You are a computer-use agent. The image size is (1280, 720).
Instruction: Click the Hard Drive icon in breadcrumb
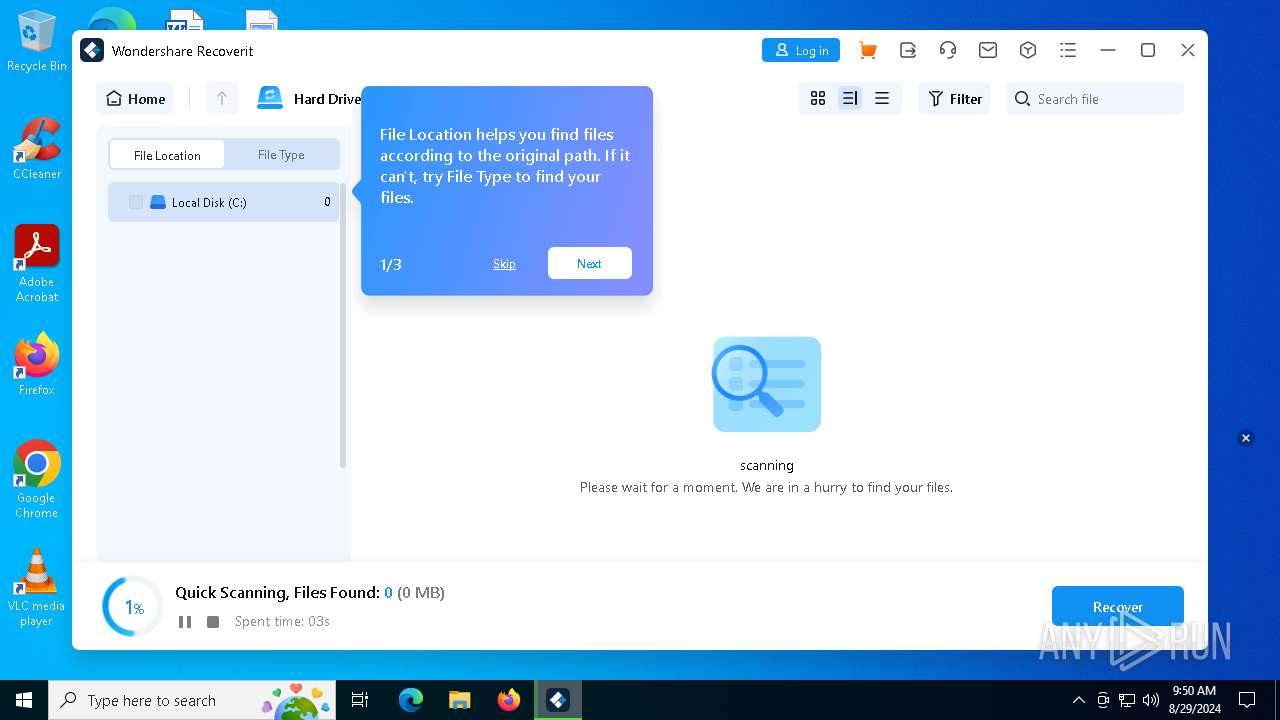point(270,98)
